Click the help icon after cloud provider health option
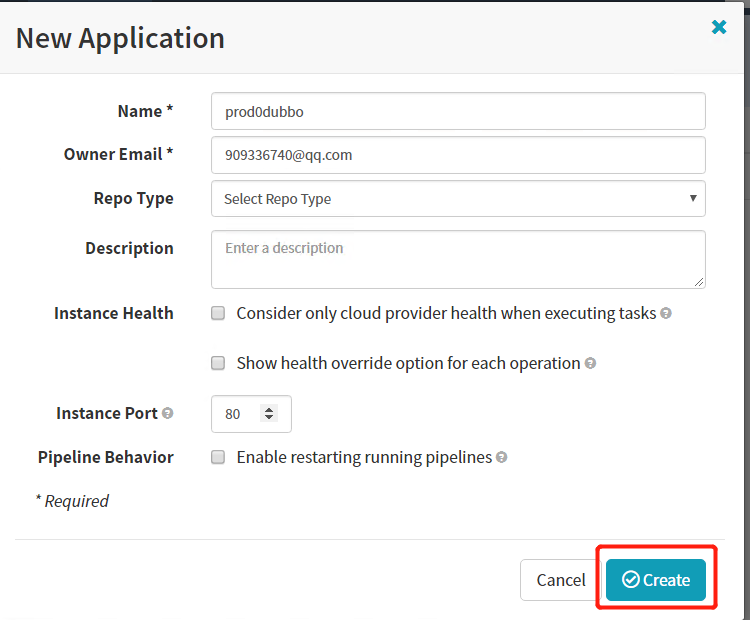Viewport: 750px width, 620px height. click(666, 313)
